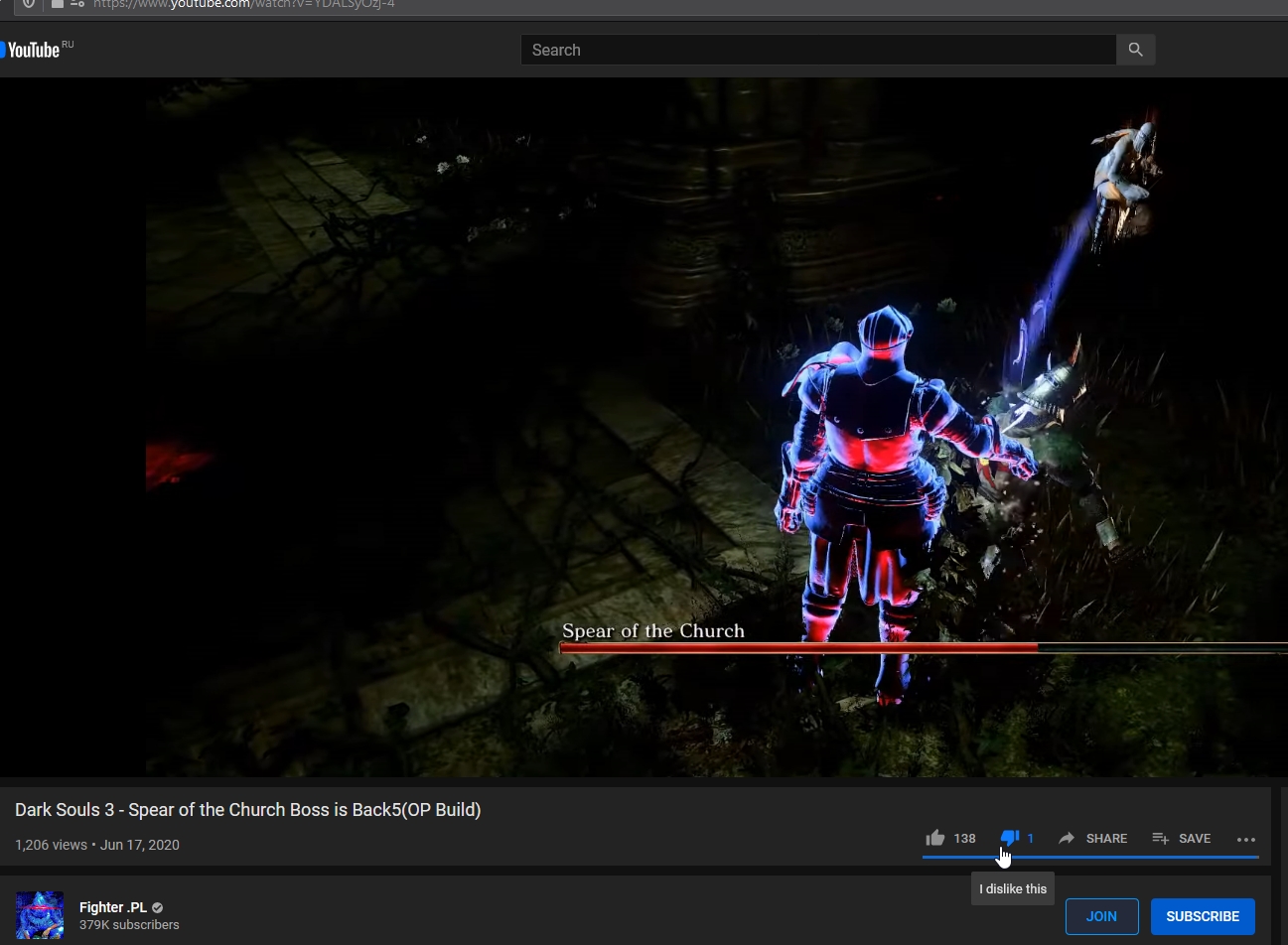
Task: Click the thumbs-down dislike icon
Action: tap(1010, 839)
